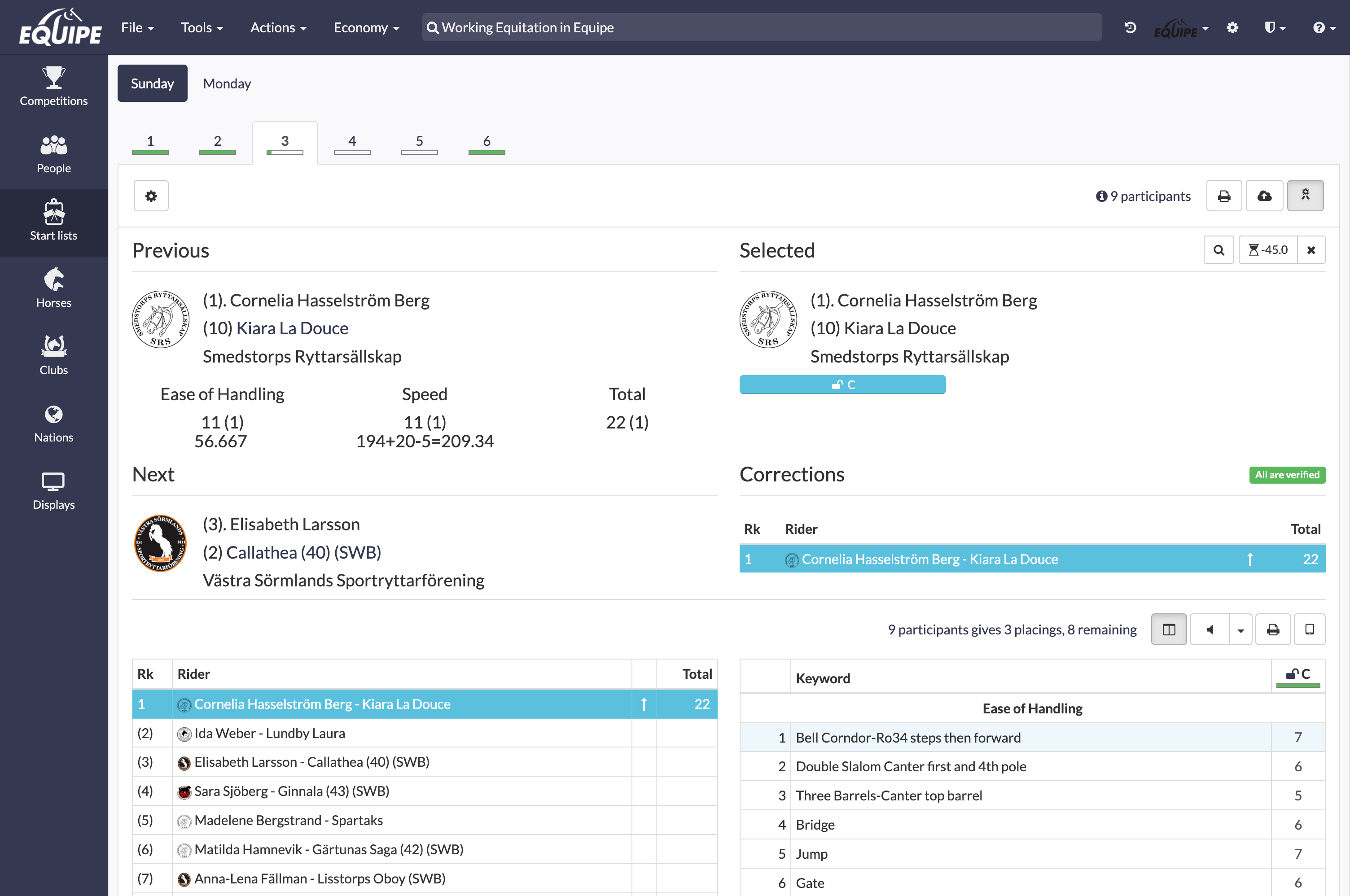The height and width of the screenshot is (896, 1350).
Task: Click the search icon in Selected panel
Action: (x=1219, y=250)
